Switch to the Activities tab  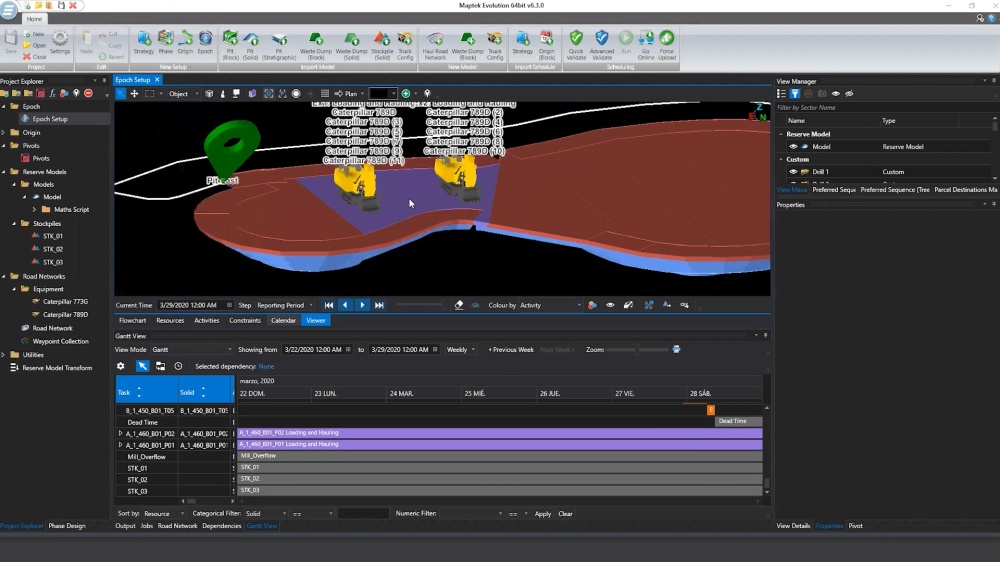coord(207,321)
